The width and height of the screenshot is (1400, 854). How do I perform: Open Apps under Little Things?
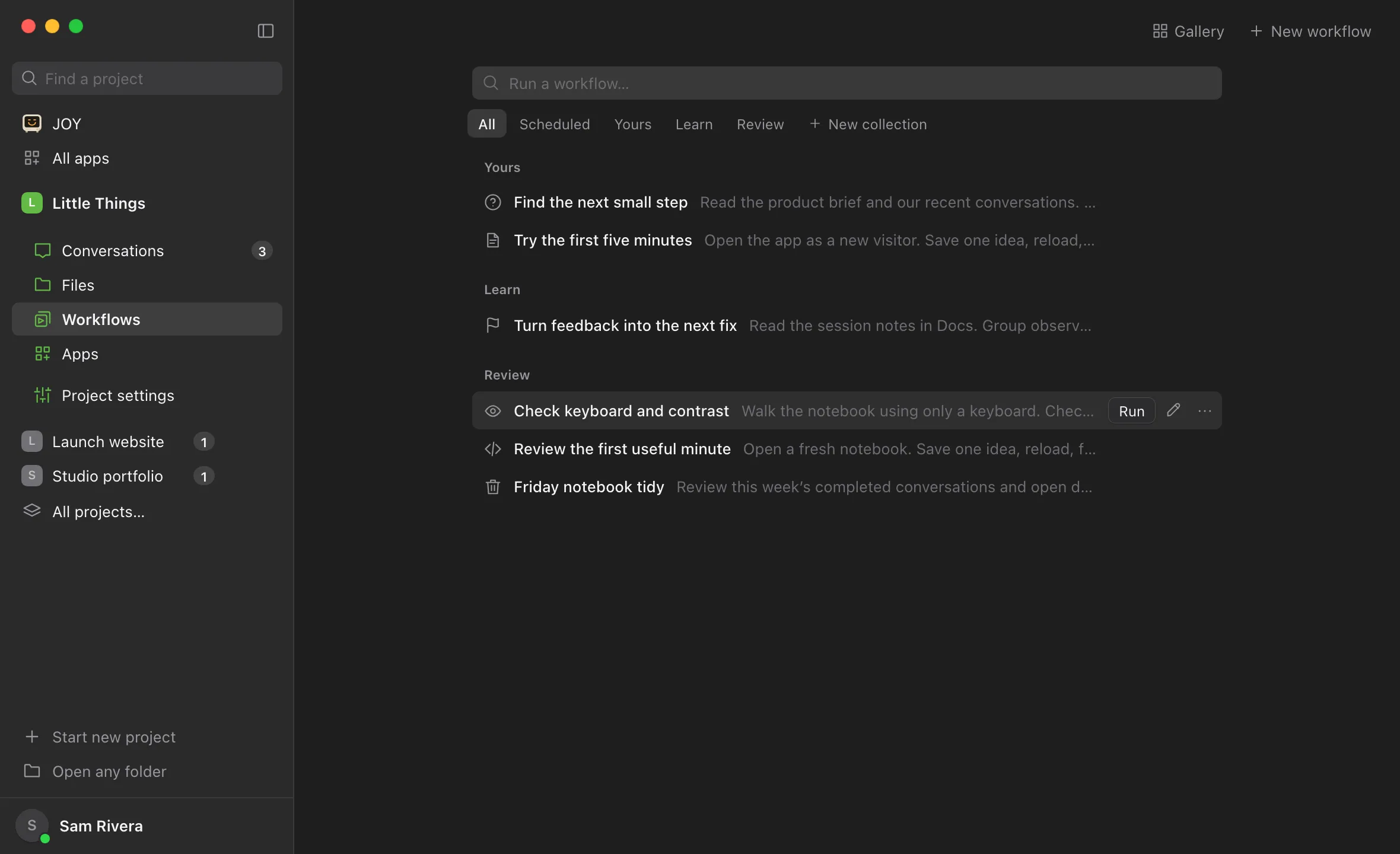tap(147, 354)
